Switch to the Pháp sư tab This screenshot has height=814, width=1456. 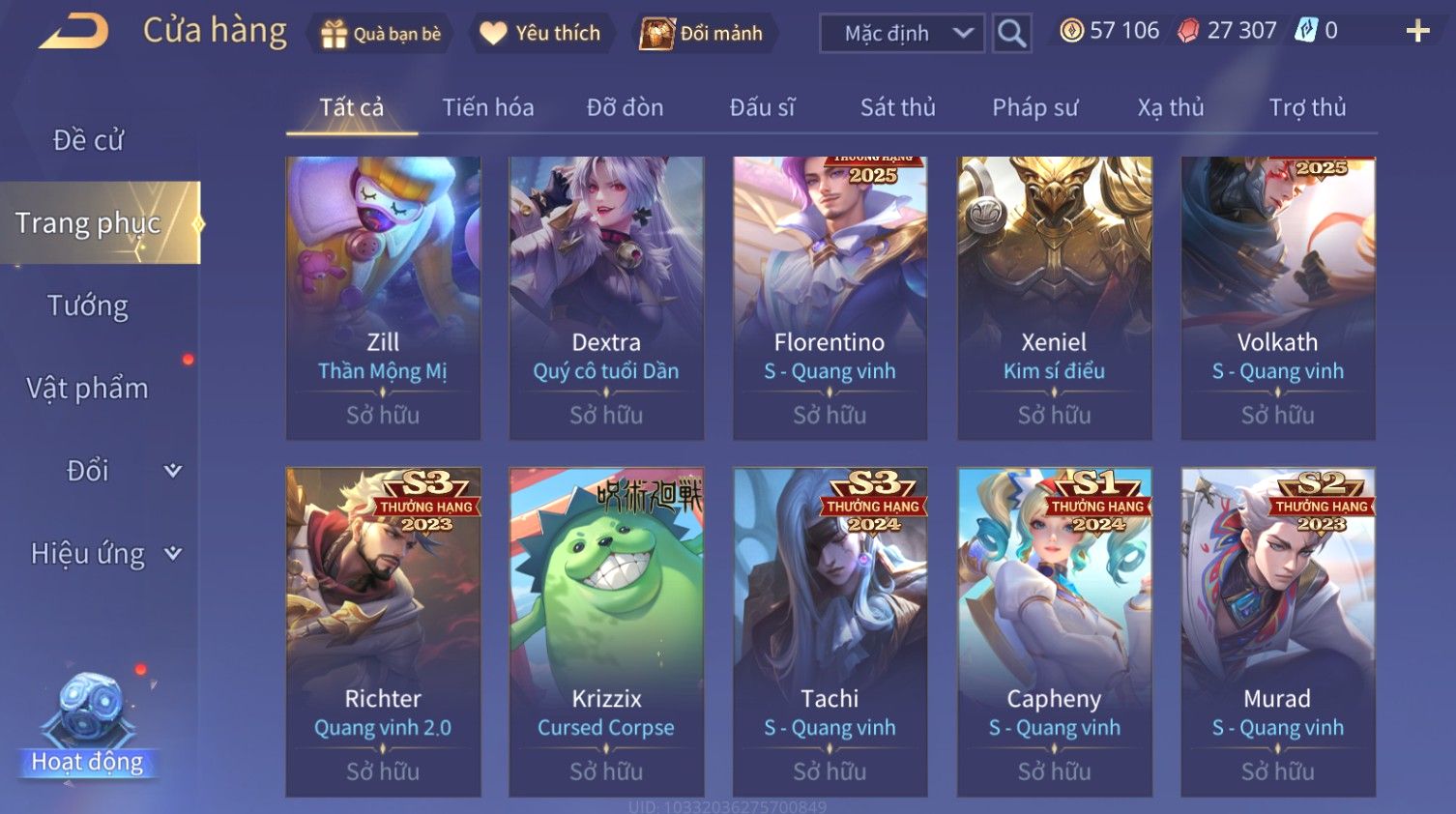1034,107
